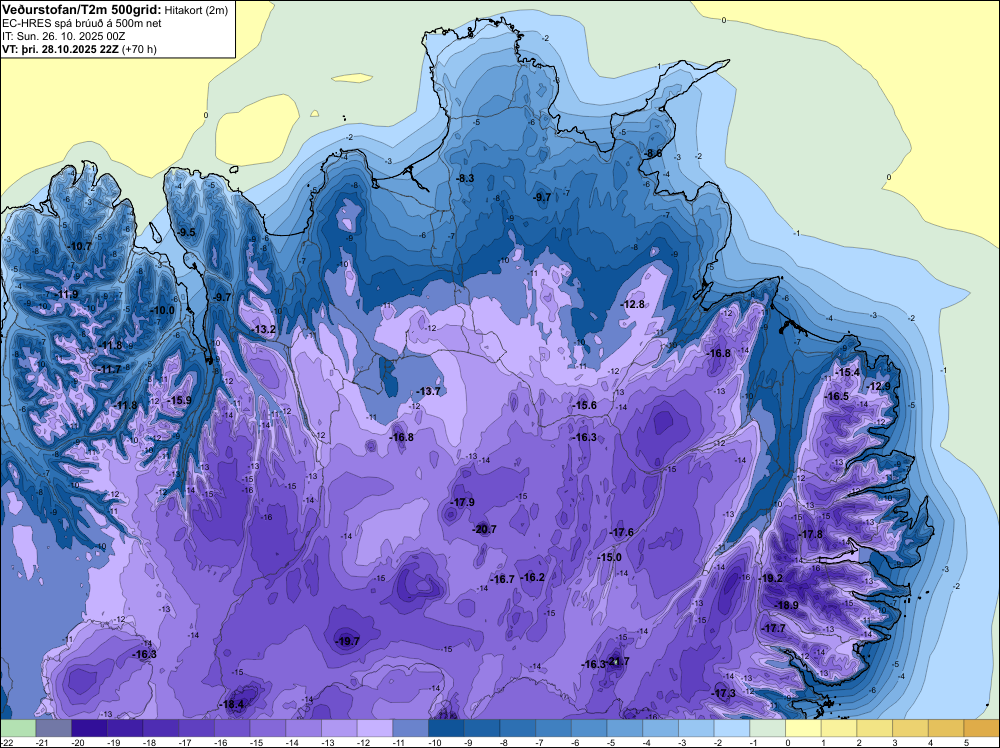The width and height of the screenshot is (1000, 748).
Task: Click the -15.0 temperature label
Action: point(609,557)
